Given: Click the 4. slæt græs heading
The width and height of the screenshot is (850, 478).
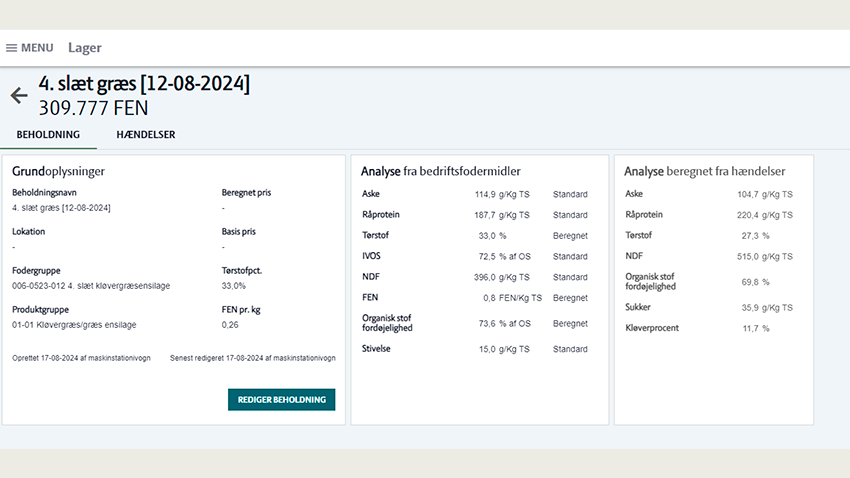Looking at the screenshot, I should coord(144,83).
